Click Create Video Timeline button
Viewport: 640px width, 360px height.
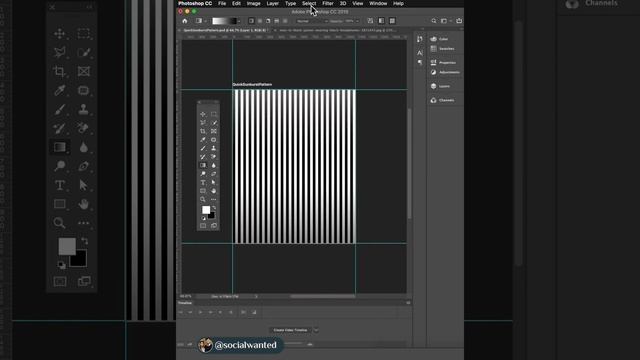pos(290,330)
